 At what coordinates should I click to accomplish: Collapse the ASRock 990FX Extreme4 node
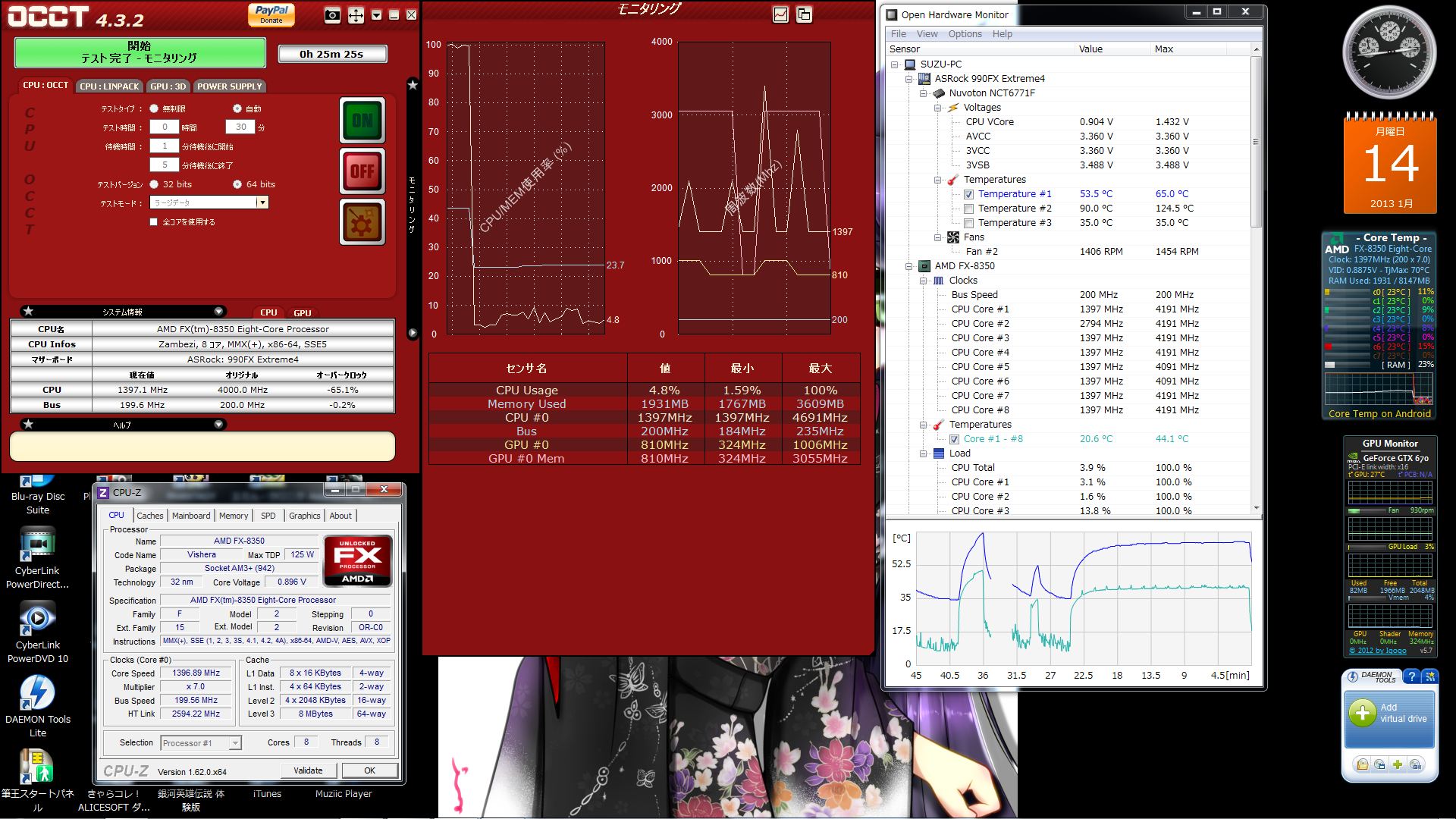909,79
